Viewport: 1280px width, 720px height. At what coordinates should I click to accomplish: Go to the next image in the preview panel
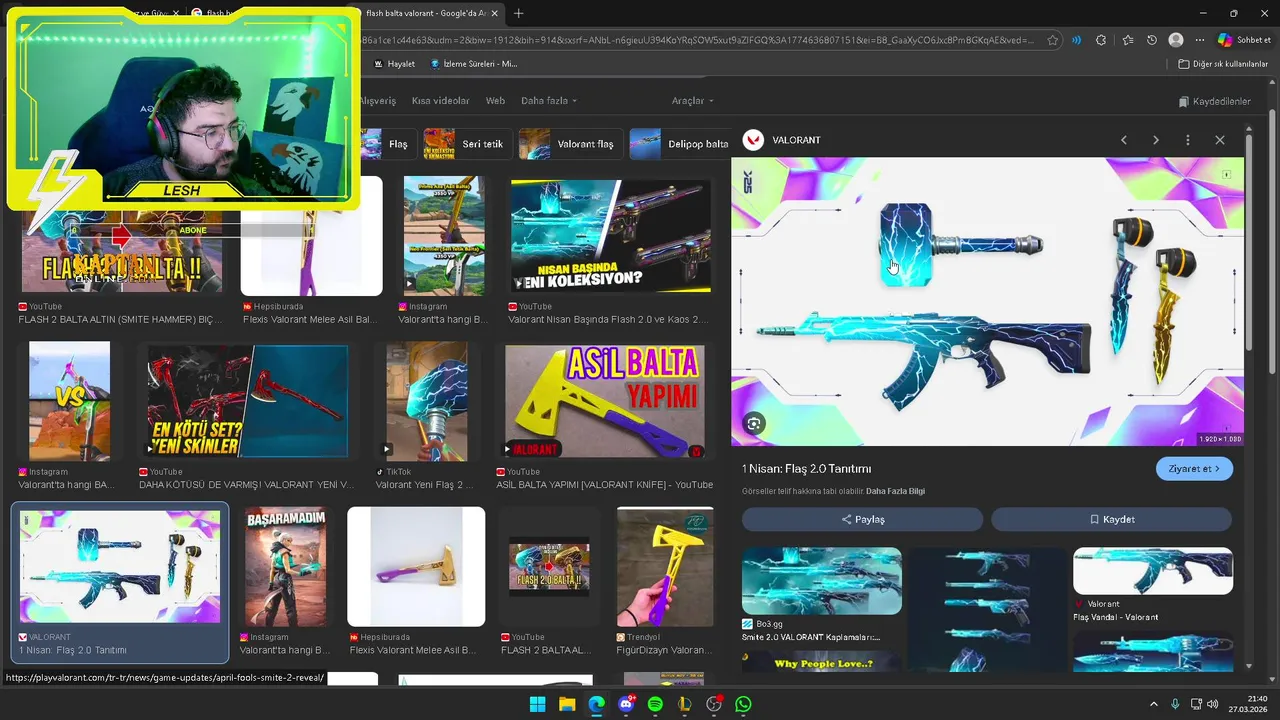point(1155,140)
